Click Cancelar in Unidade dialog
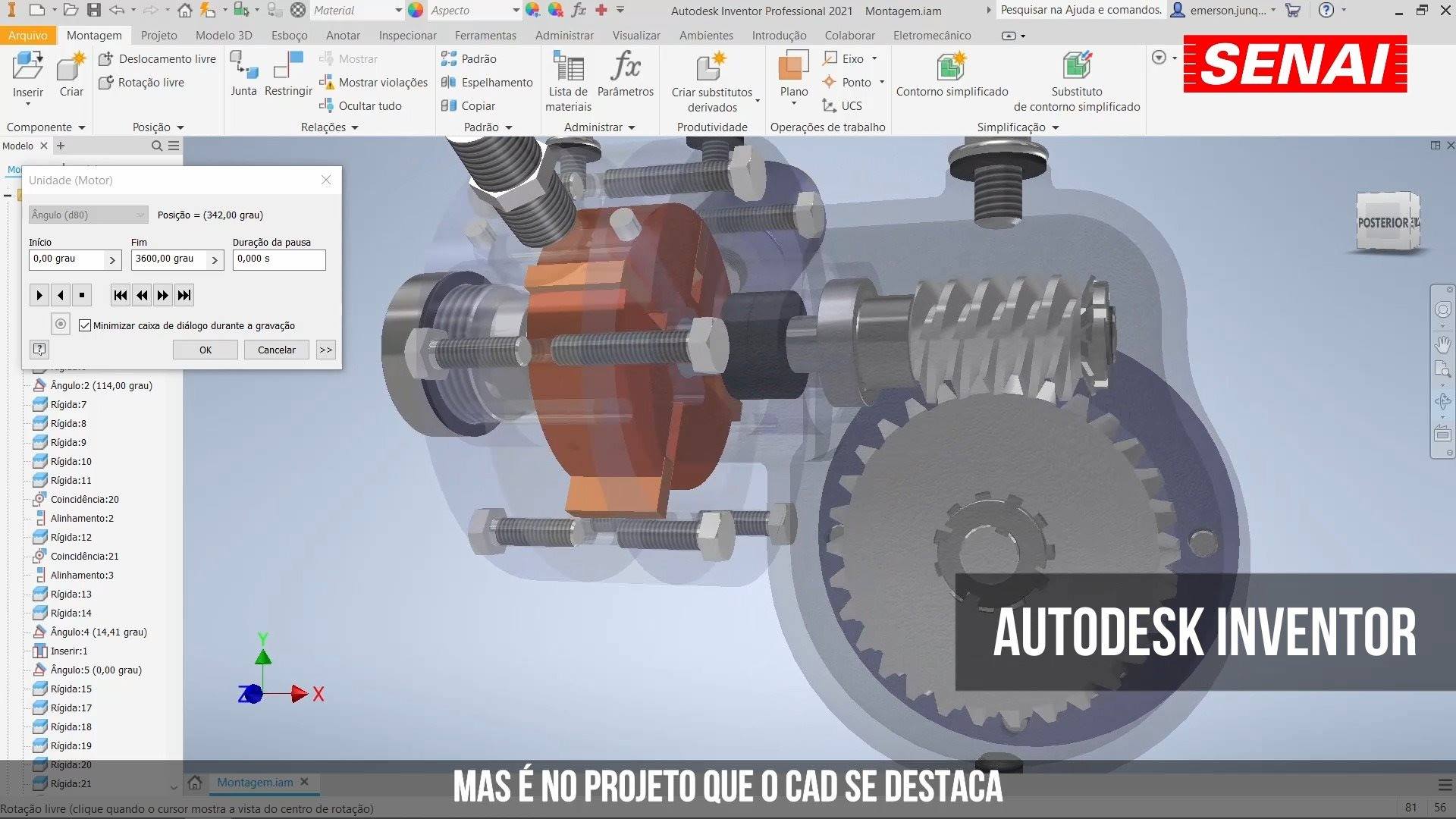Screen dimensions: 1456x819 click(277, 350)
